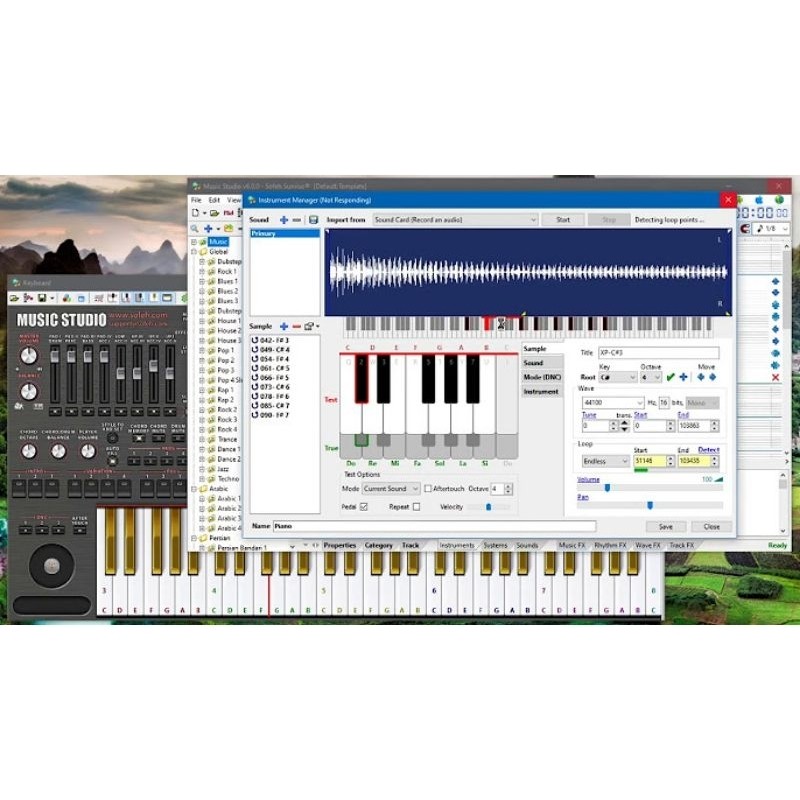The height and width of the screenshot is (800, 800).
Task: Click the duplicate sample icon
Action: pos(306,326)
